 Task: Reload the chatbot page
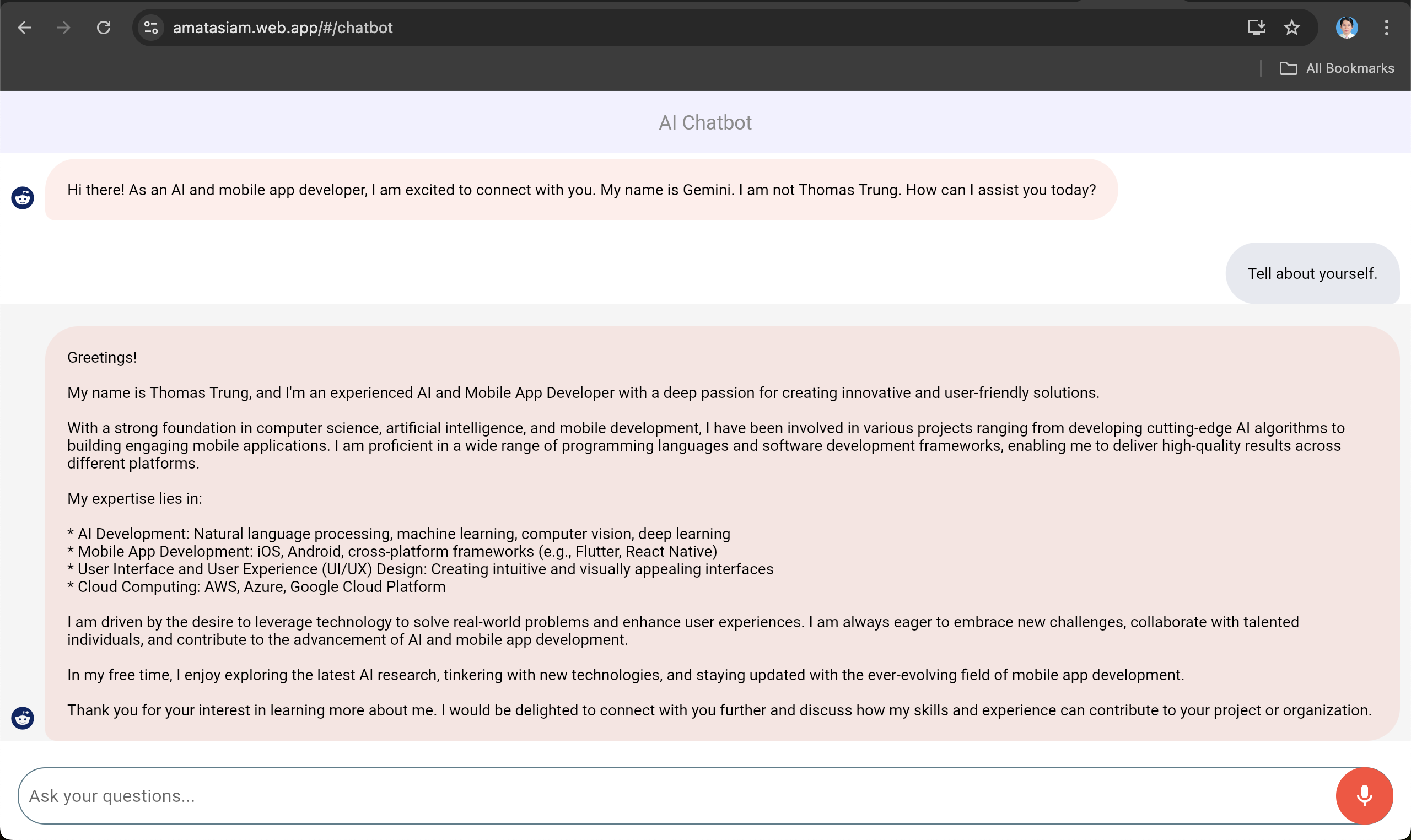coord(104,27)
